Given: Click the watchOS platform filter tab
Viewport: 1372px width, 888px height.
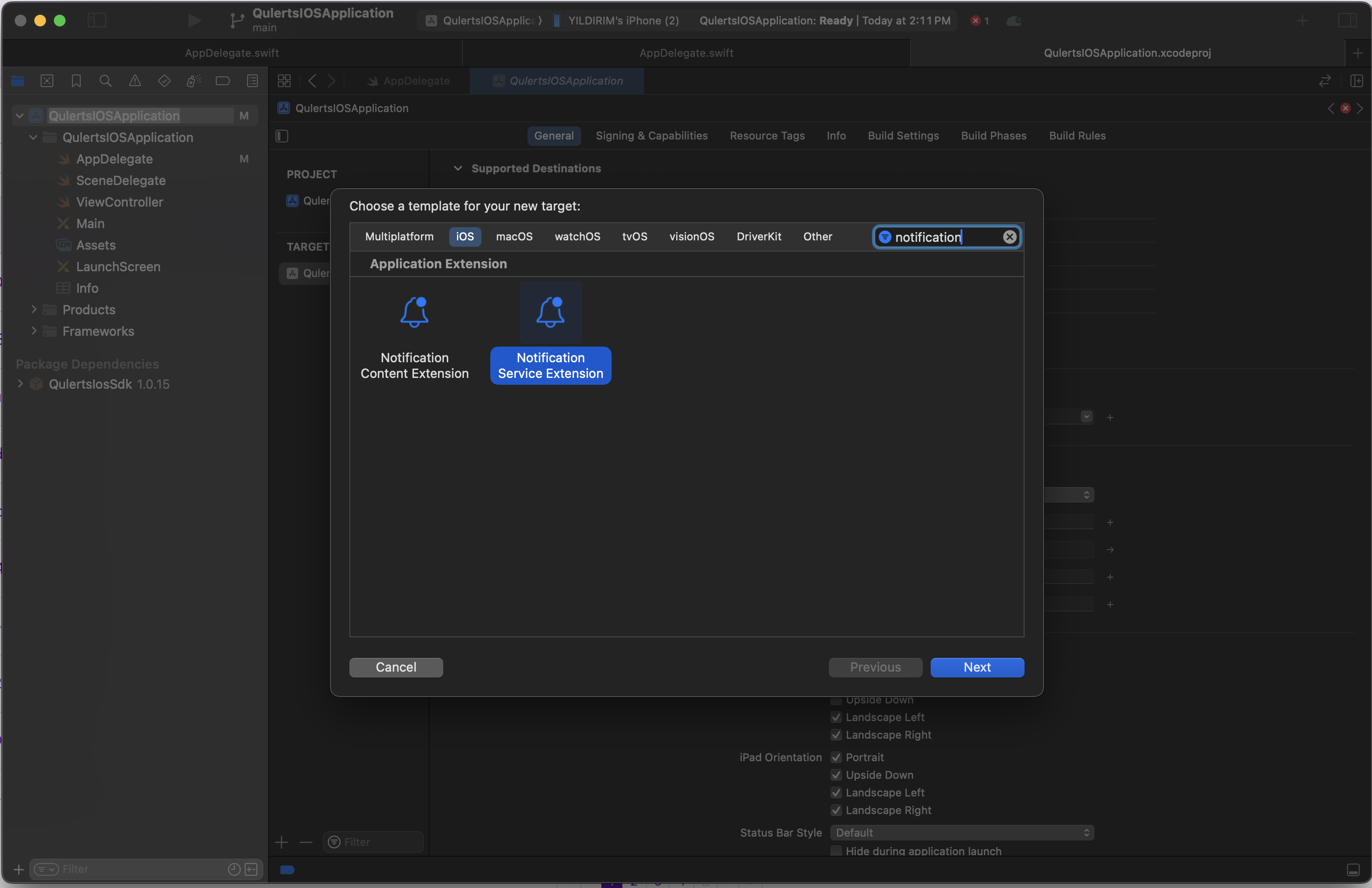Looking at the screenshot, I should coord(577,237).
